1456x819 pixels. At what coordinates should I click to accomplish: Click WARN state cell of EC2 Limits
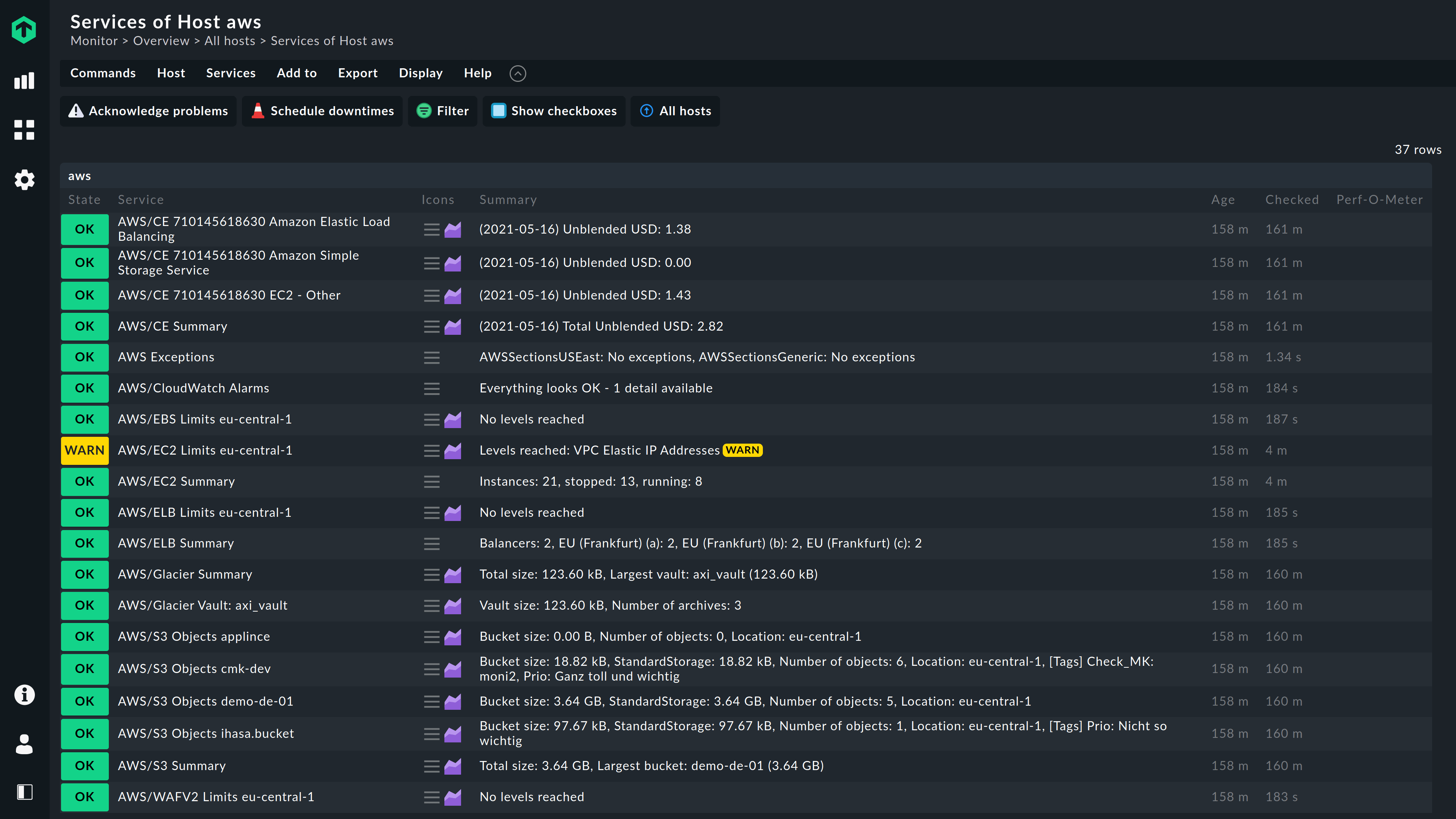tap(85, 450)
